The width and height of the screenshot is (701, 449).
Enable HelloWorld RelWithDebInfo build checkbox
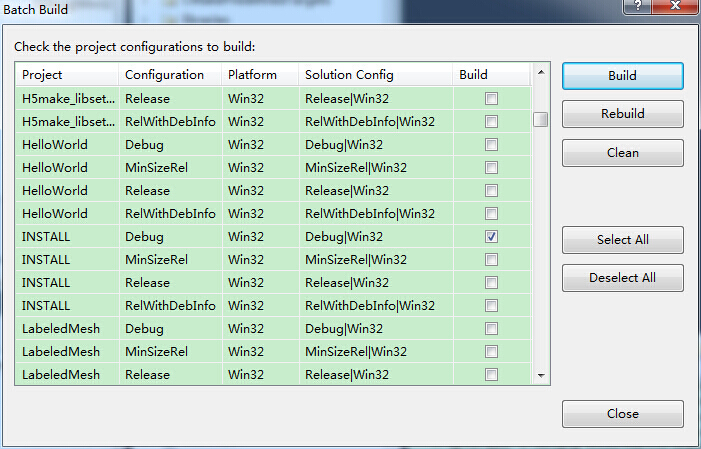(491, 214)
